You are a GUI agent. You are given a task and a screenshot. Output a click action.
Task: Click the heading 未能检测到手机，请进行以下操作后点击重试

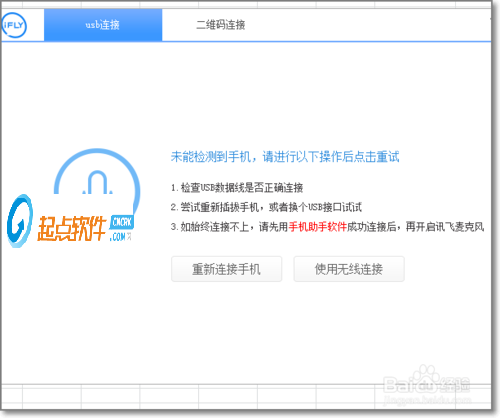pyautogui.click(x=285, y=157)
